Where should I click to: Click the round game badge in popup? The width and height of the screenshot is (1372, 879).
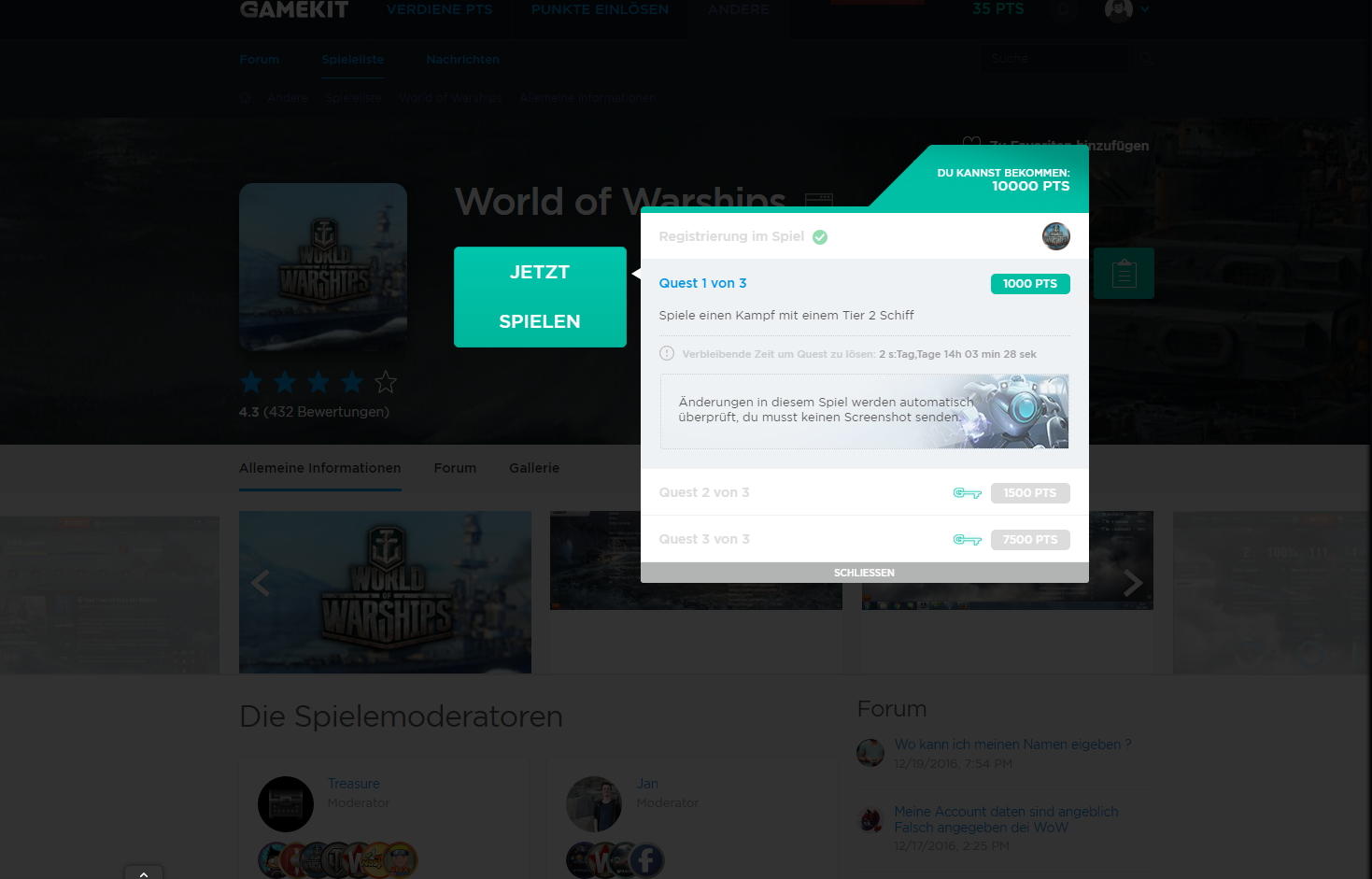[x=1056, y=236]
